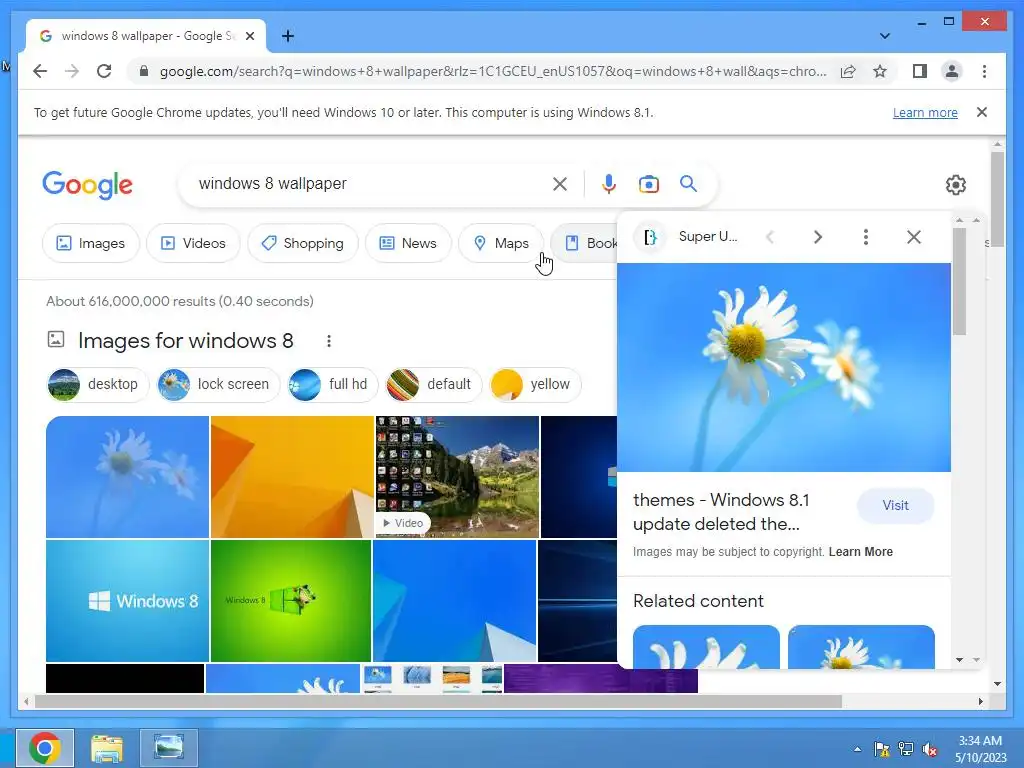Select the Videos filter chip
1024x768 pixels.
(x=193, y=243)
